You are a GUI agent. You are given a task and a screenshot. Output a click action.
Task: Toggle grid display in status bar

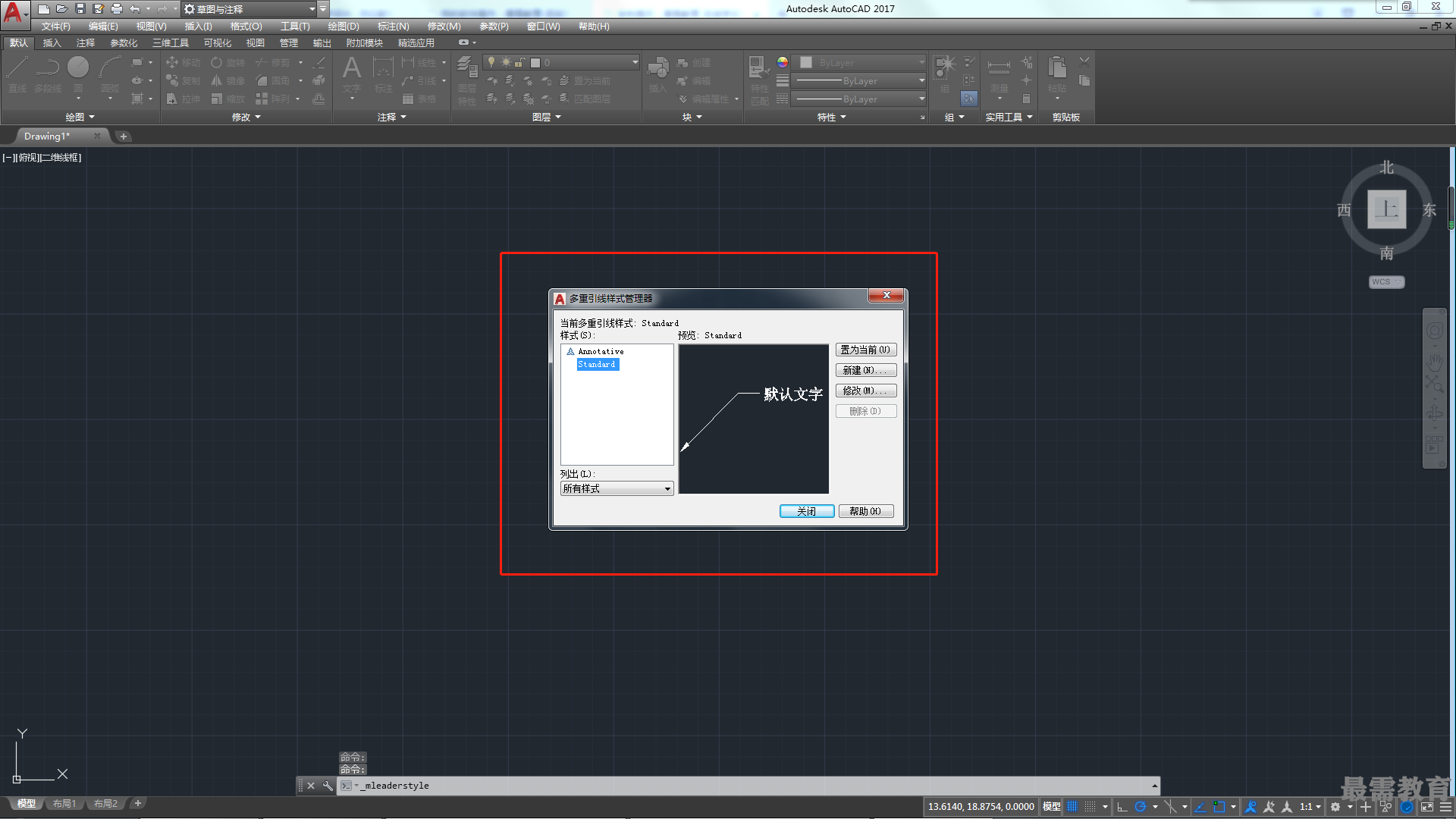[1072, 807]
